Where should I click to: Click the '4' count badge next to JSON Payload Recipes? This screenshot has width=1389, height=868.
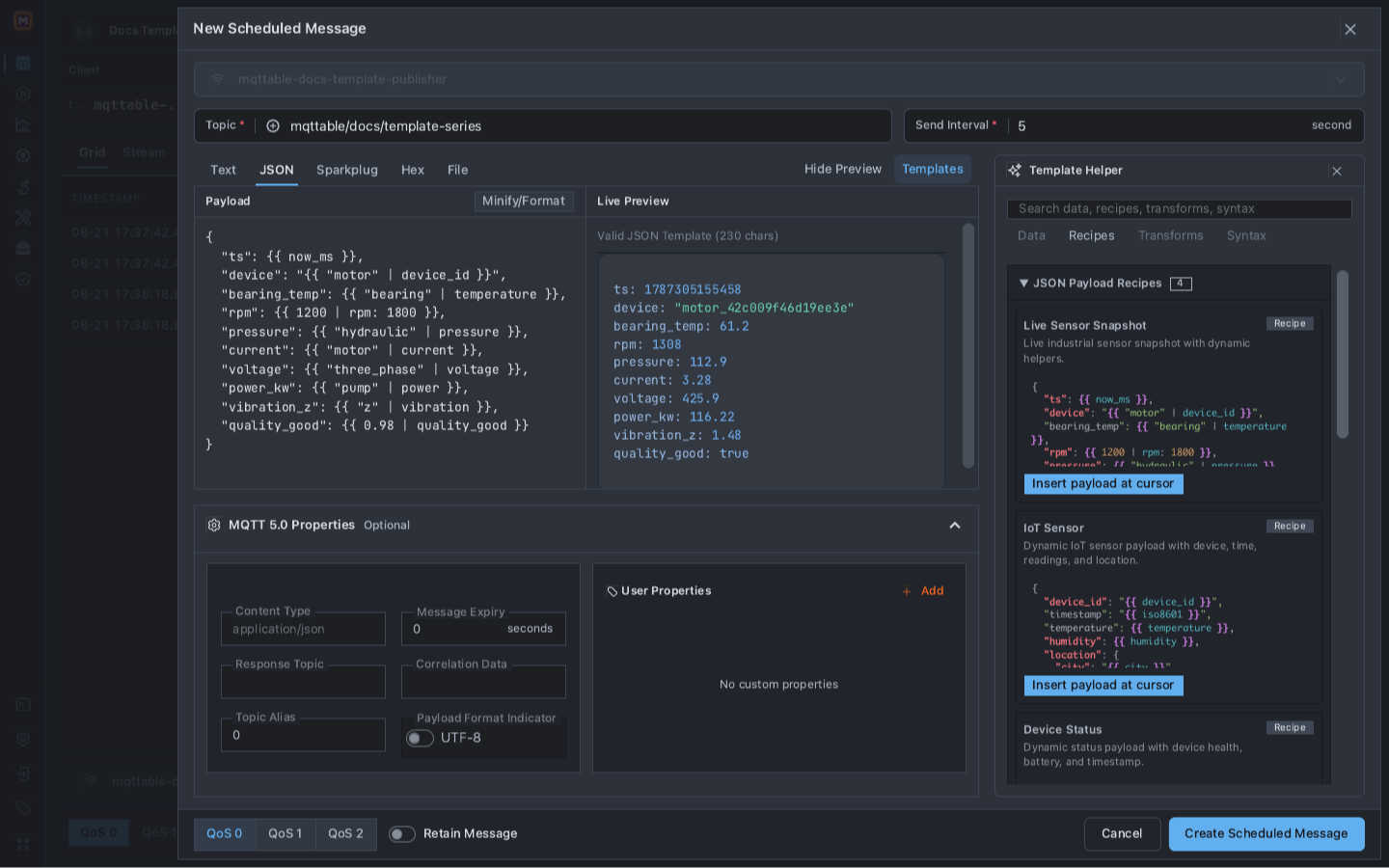[x=1181, y=284]
